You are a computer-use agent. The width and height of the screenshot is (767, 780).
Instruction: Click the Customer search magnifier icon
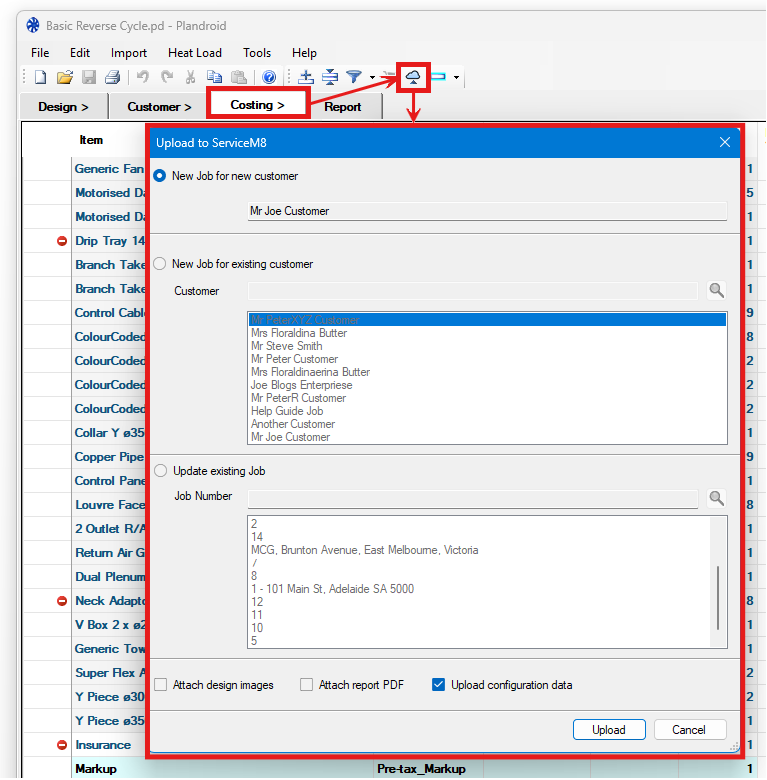click(716, 290)
